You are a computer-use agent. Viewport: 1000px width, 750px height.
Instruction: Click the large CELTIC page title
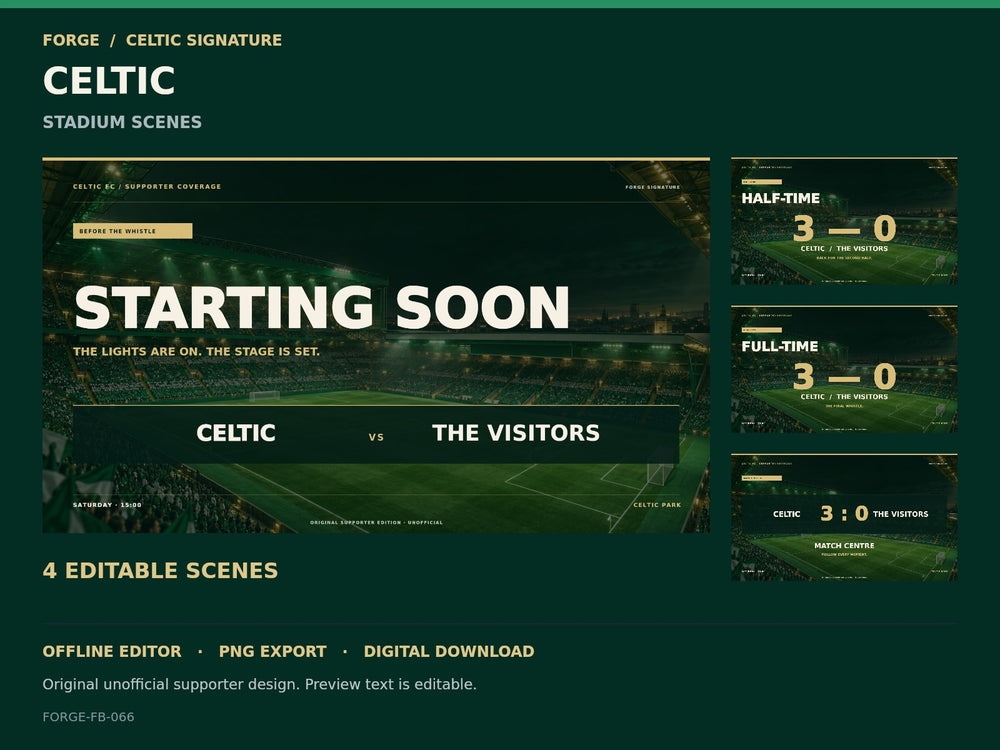(x=109, y=80)
